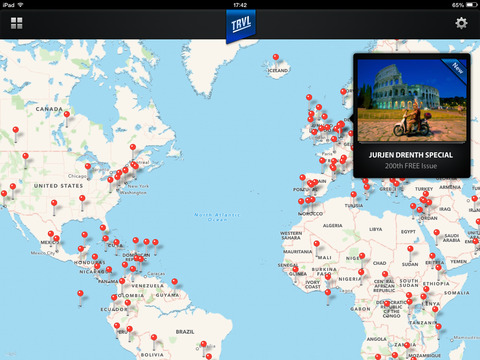Tap the New ribbon on issue cover

[x=456, y=69]
